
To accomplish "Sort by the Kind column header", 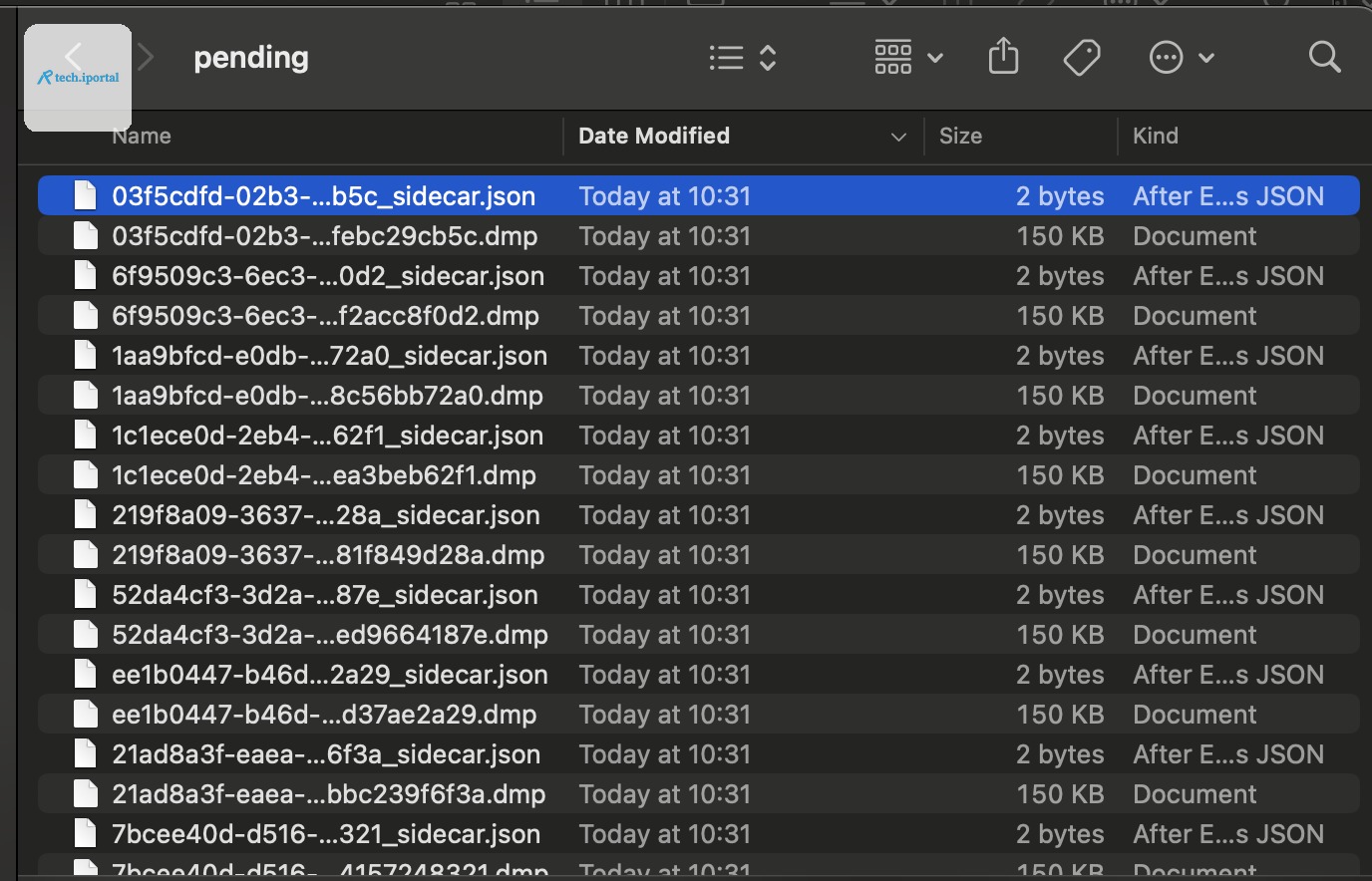I will coord(1155,136).
